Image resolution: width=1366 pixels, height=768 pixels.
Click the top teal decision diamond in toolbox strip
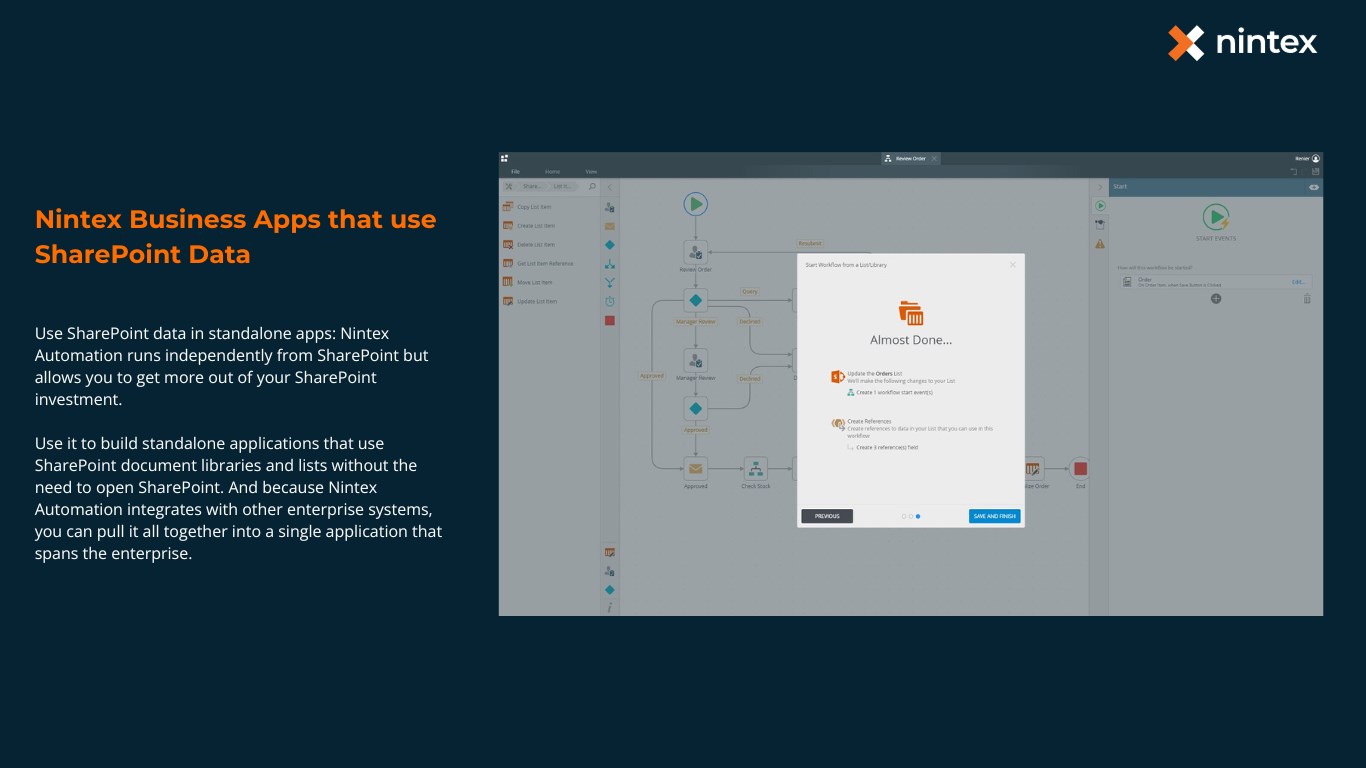pos(610,245)
